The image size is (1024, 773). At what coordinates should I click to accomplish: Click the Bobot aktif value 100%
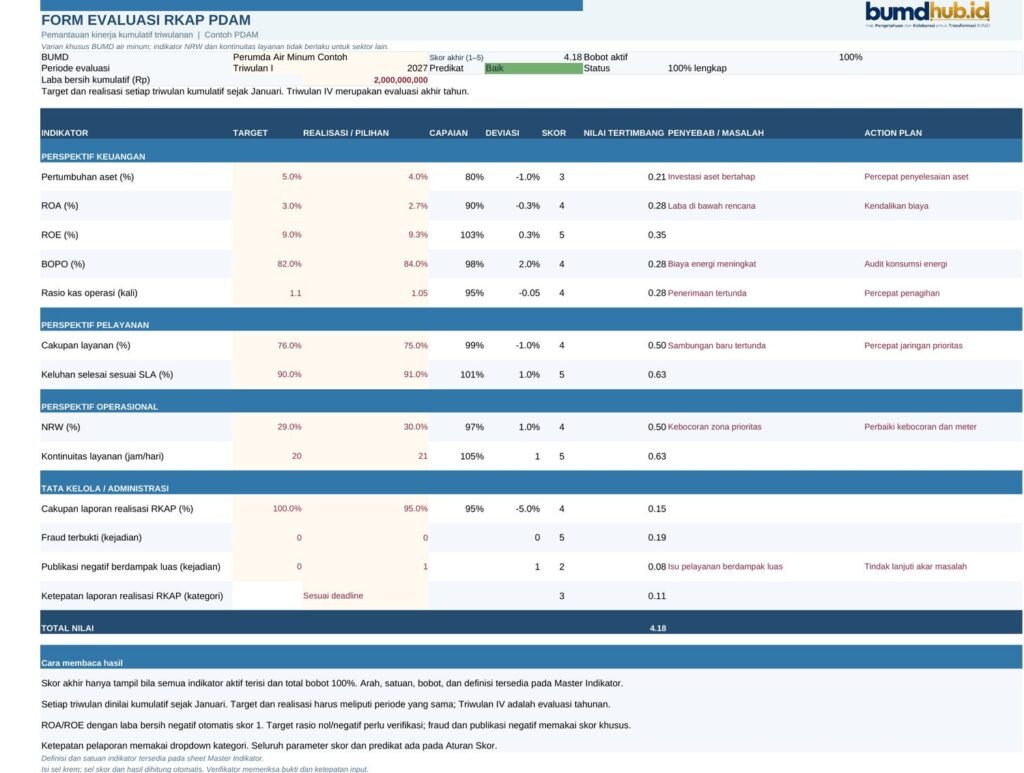(x=850, y=57)
